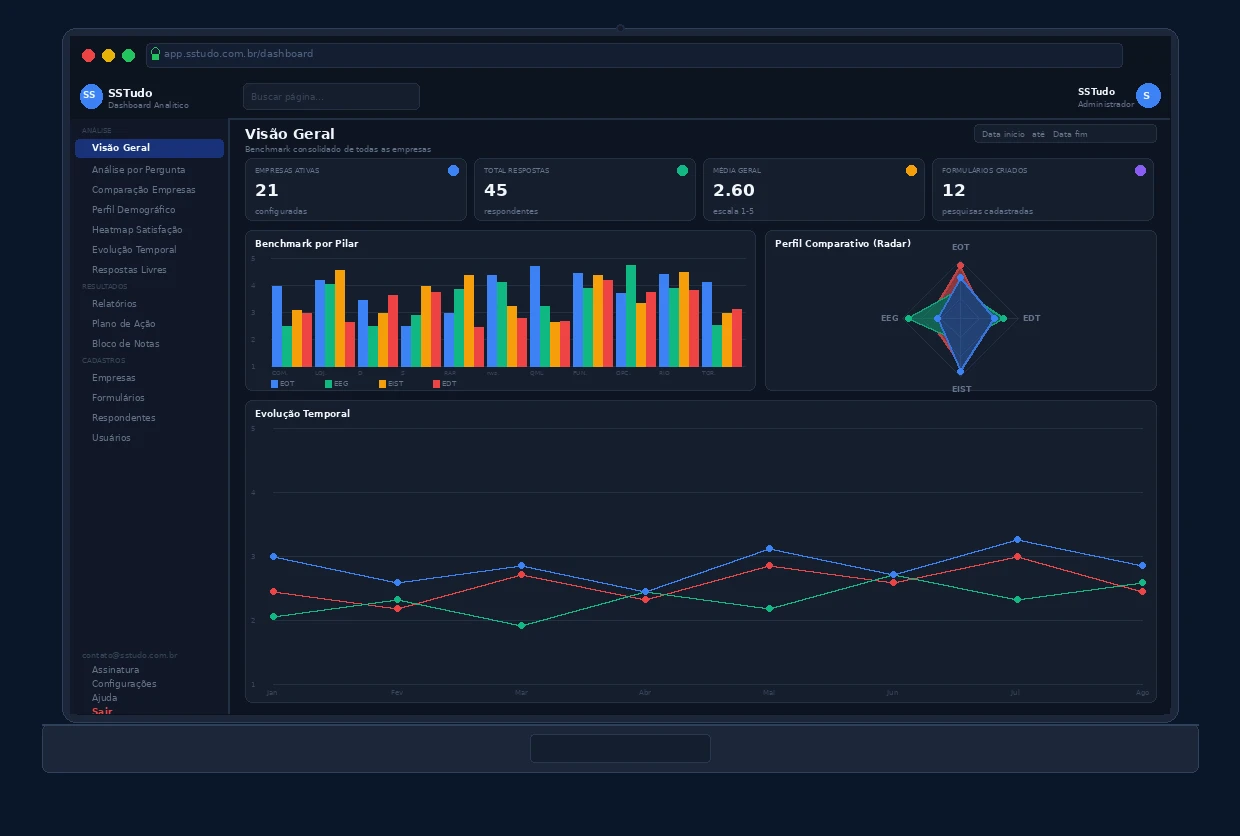The image size is (1240, 836).
Task: Click the Formulários Criados value 12
Action: point(954,190)
